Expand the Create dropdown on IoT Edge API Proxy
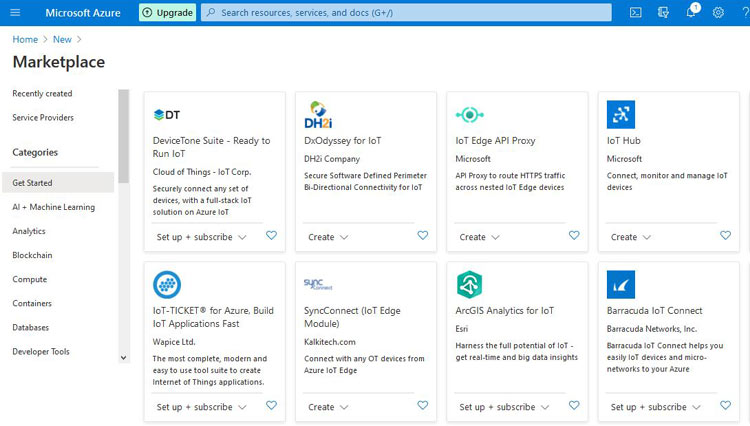The image size is (750, 426). 479,237
